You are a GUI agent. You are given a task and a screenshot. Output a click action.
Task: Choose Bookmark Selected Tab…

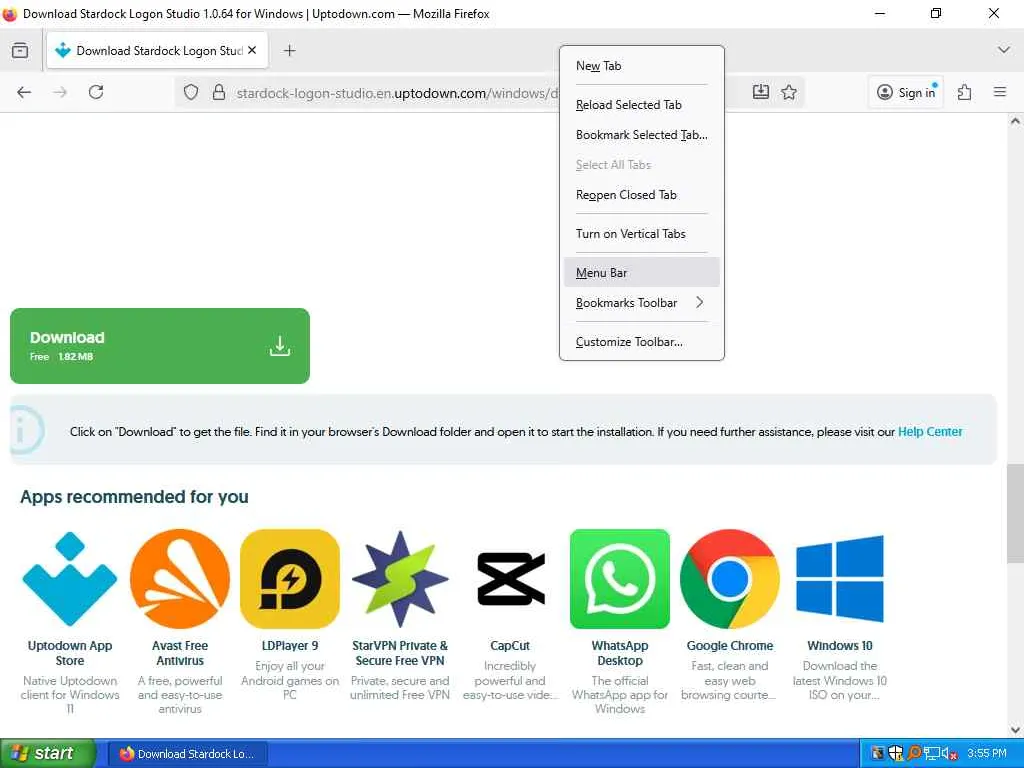tap(641, 135)
